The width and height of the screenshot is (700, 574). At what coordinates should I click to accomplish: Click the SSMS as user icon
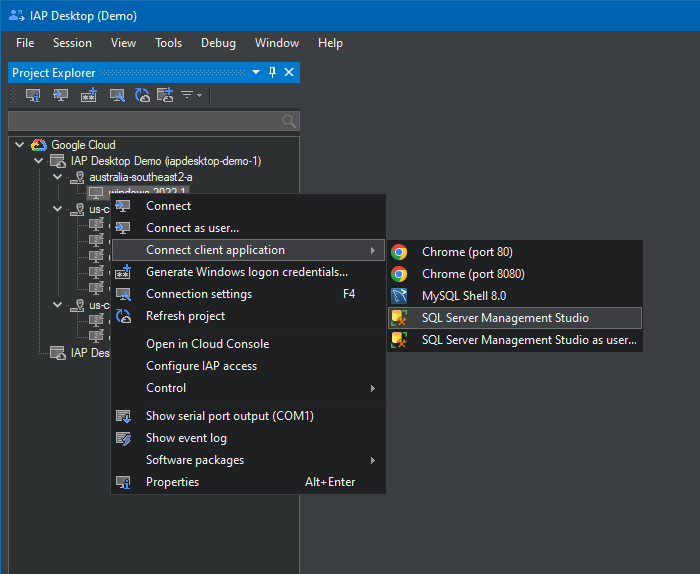399,340
